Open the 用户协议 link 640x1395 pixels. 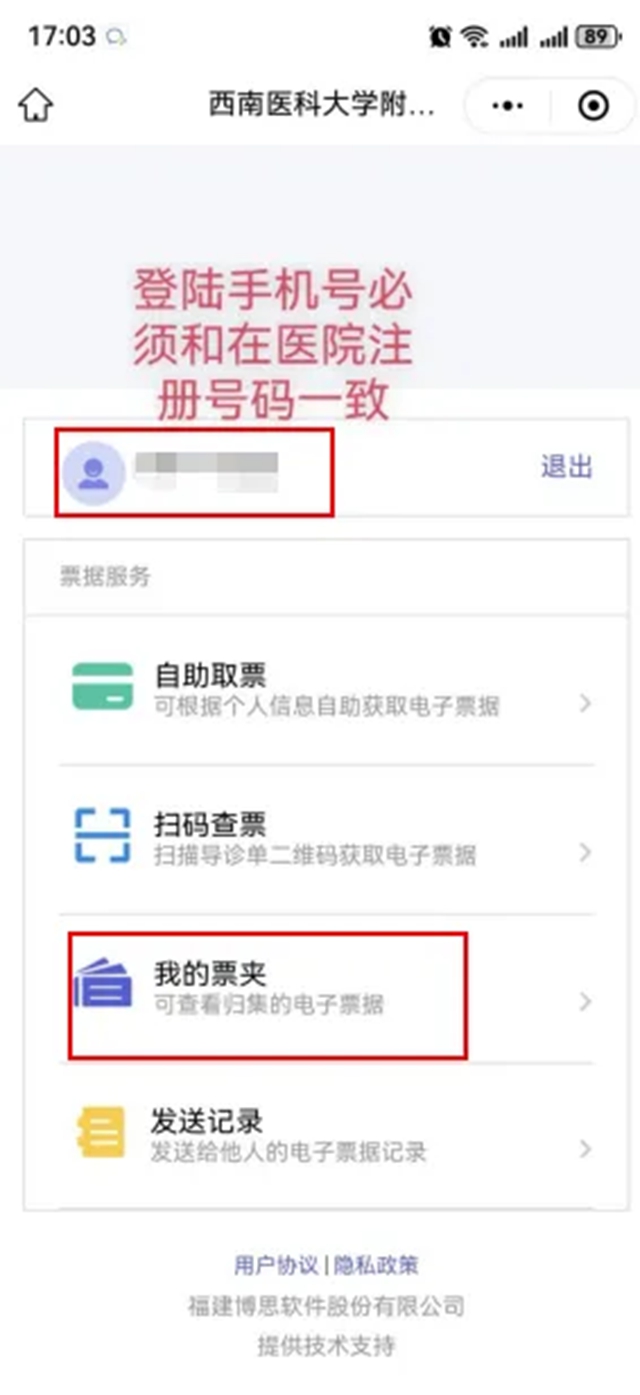[x=276, y=1265]
